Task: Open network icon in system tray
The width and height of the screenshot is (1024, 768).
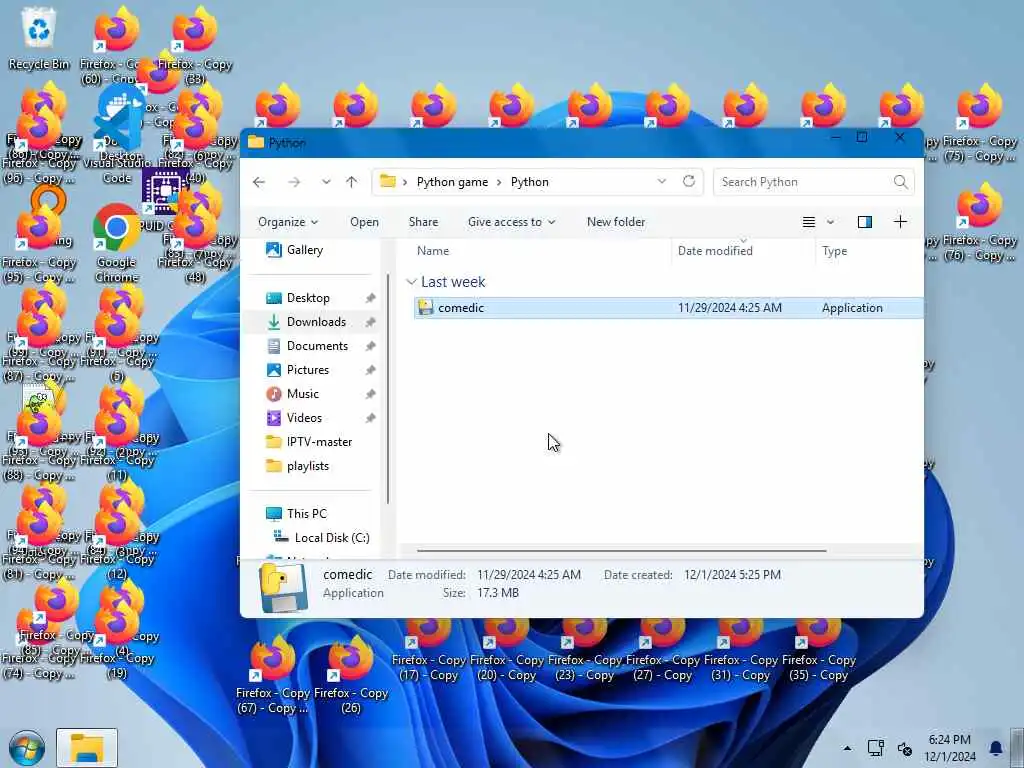Action: 875,748
